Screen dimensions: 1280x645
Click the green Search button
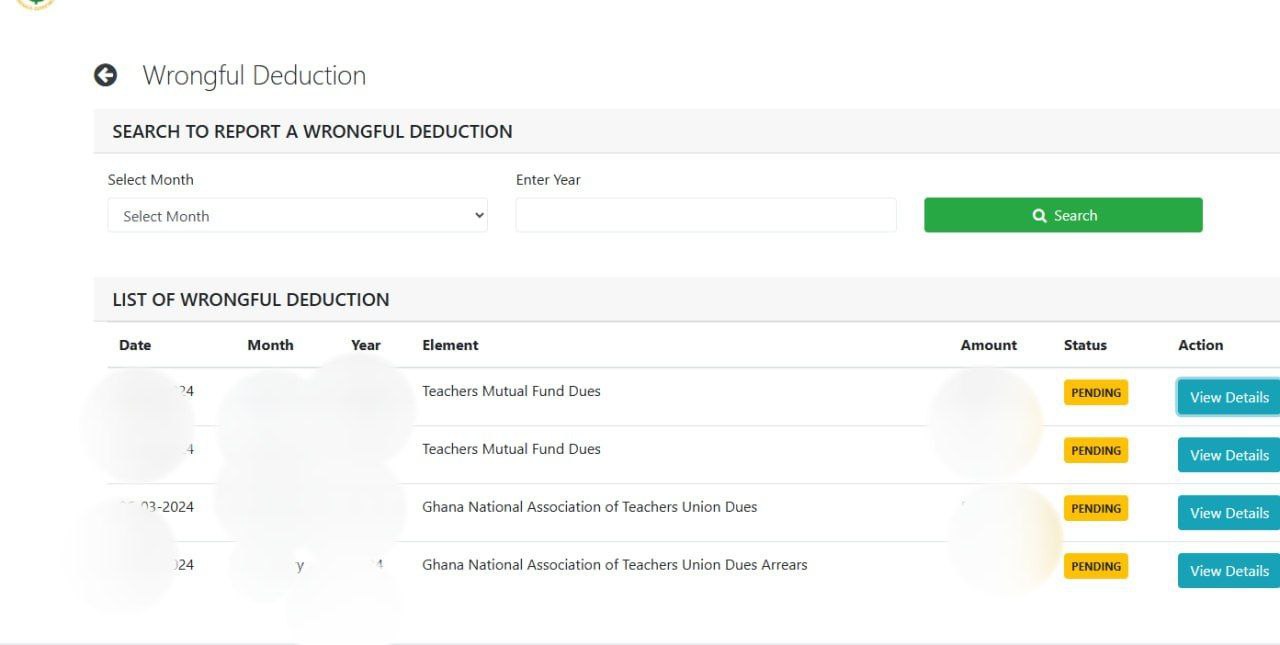click(1063, 215)
